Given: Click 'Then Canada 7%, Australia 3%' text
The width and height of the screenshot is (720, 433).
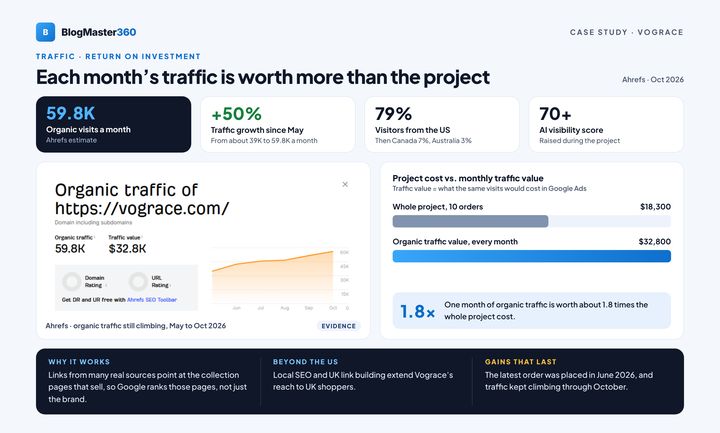Looking at the screenshot, I should click(x=423, y=141).
